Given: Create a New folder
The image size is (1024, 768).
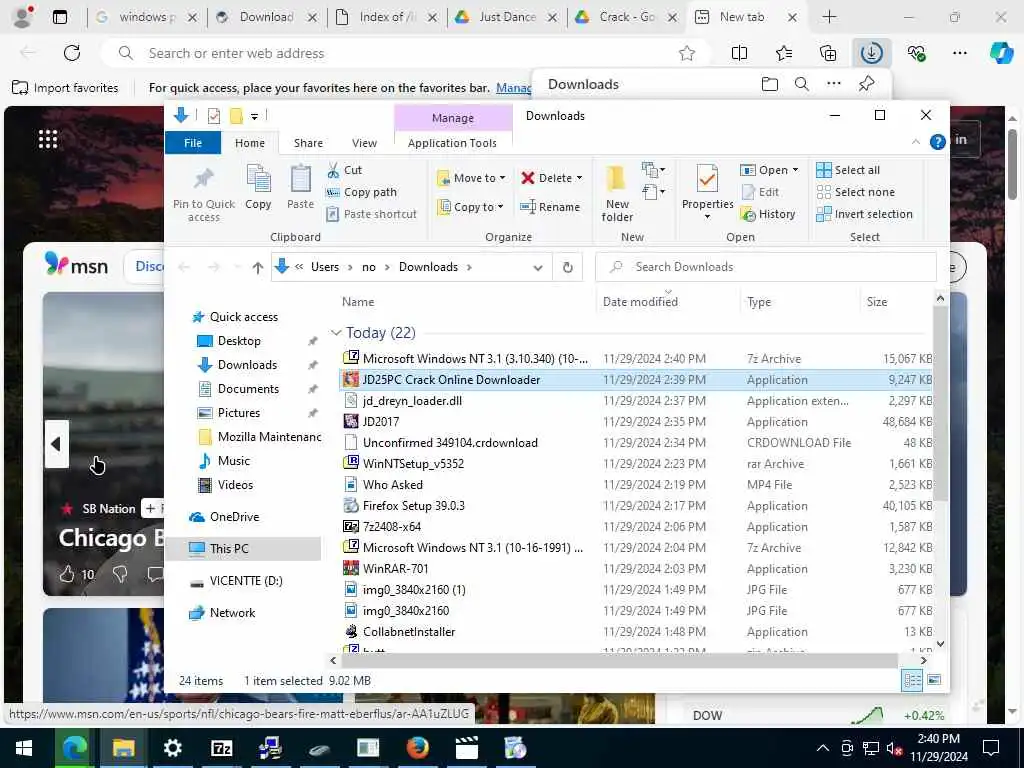Looking at the screenshot, I should coord(616,193).
